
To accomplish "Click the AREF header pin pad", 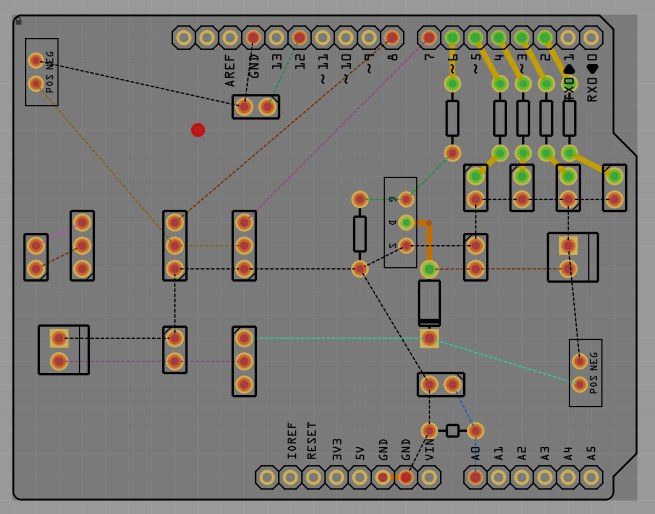I will pos(230,38).
